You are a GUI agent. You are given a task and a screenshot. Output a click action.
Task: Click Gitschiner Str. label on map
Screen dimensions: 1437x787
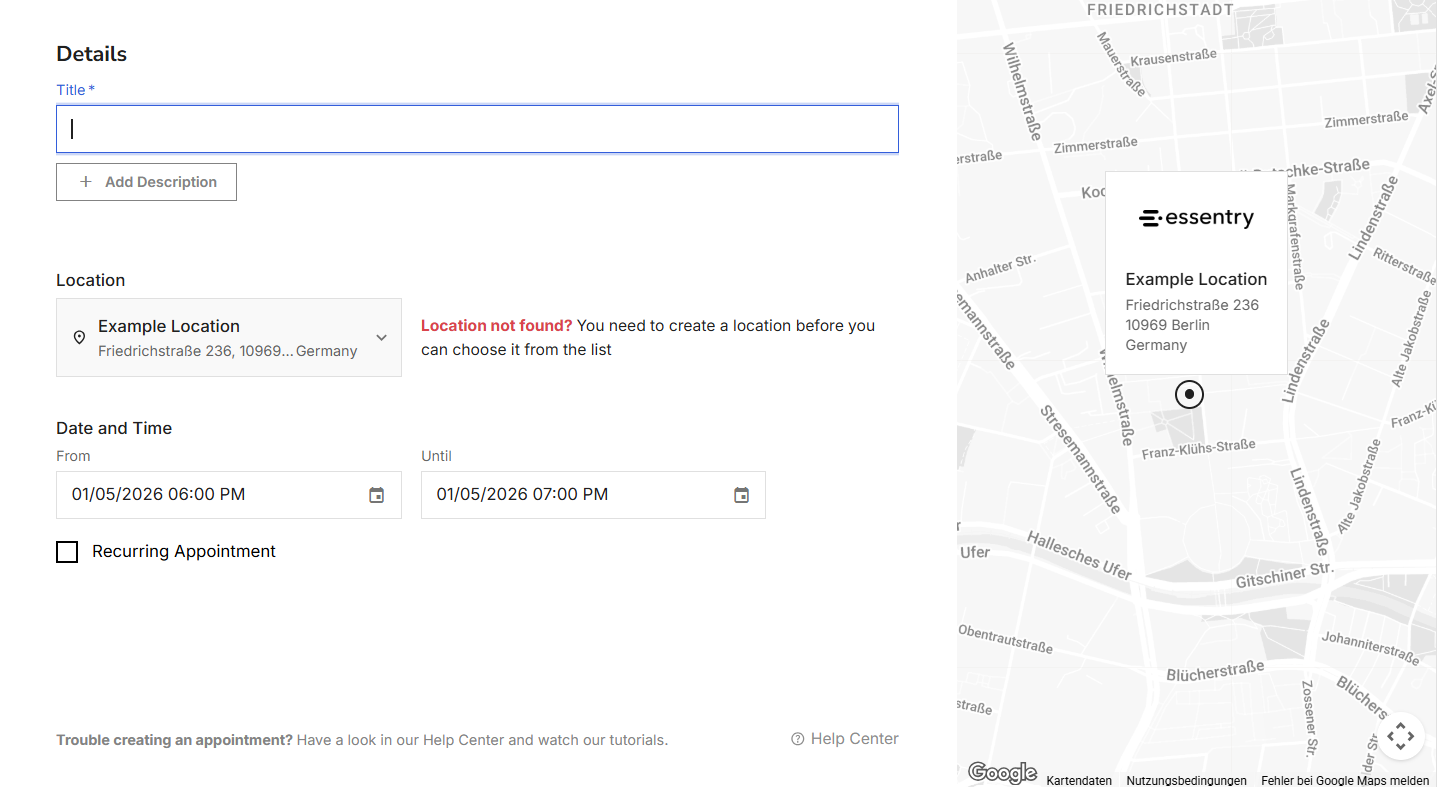point(1285,575)
